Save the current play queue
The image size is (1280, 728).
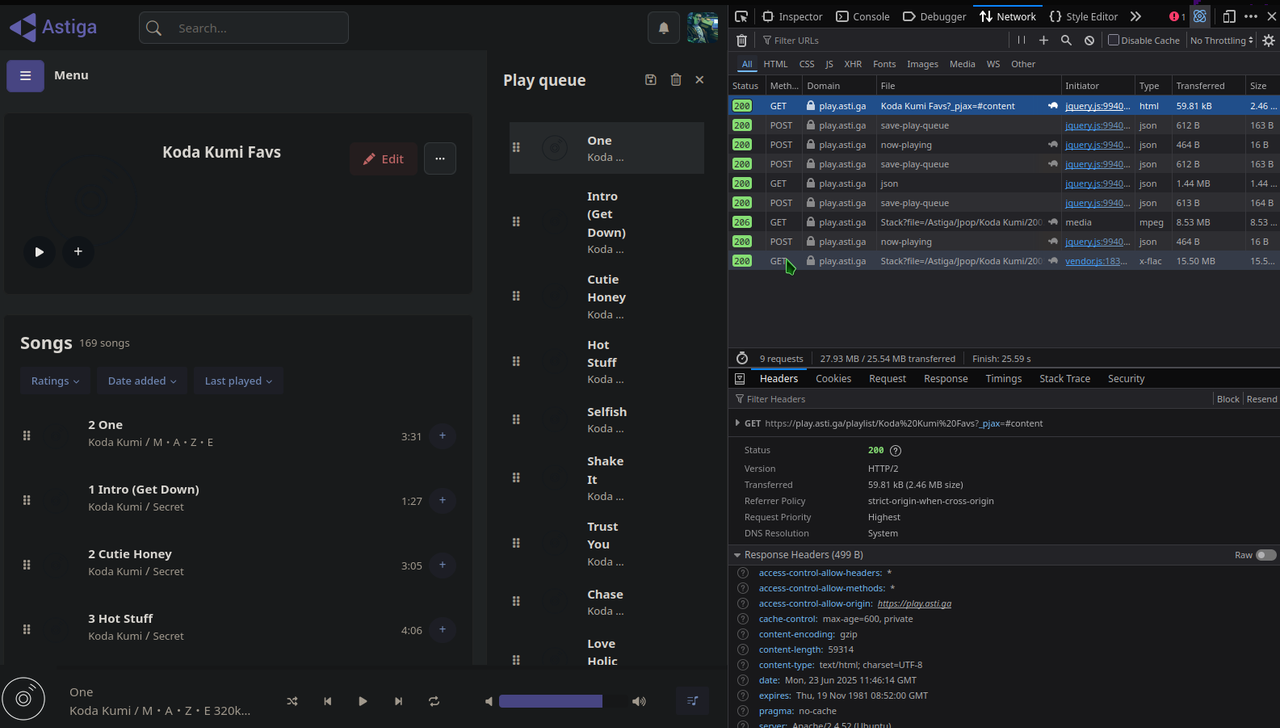(651, 80)
